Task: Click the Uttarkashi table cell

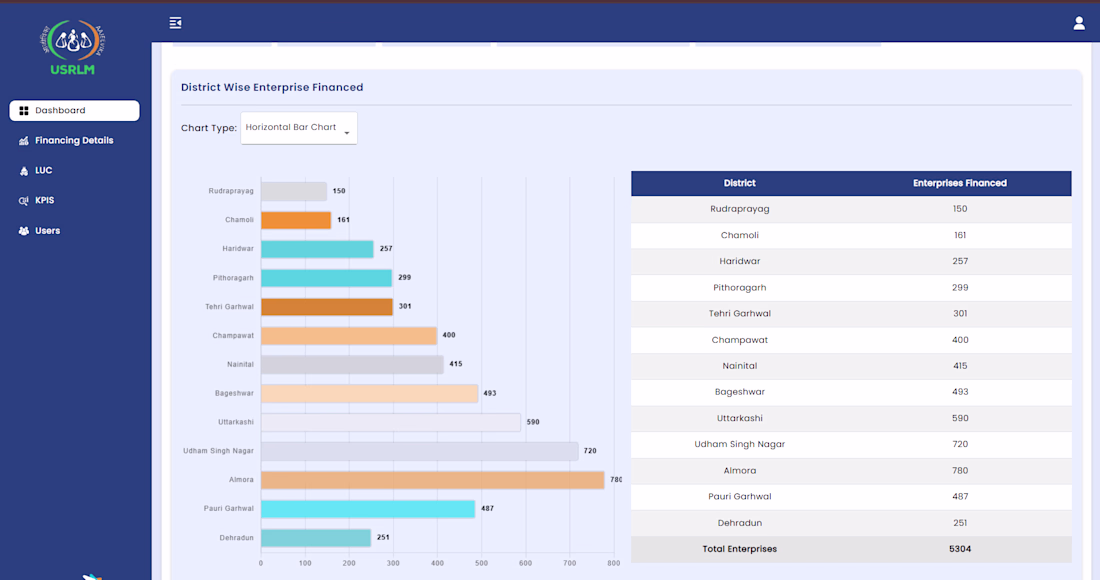Action: tap(739, 418)
